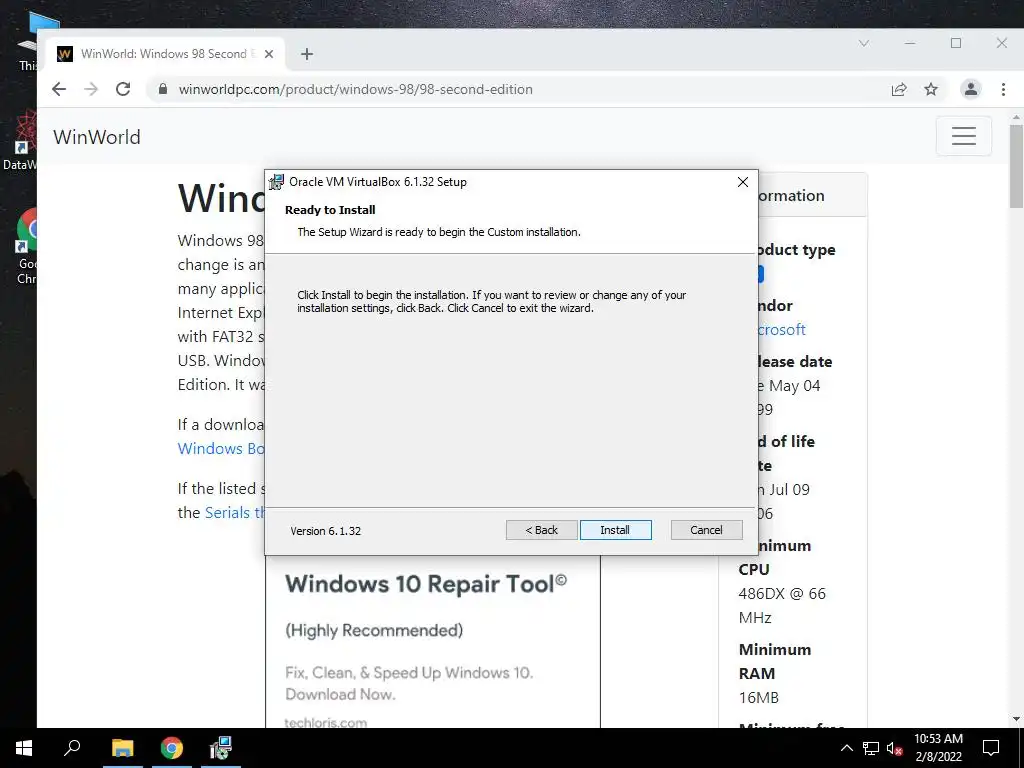
Task: Click the Microsoft vendor link
Action: pos(781,330)
